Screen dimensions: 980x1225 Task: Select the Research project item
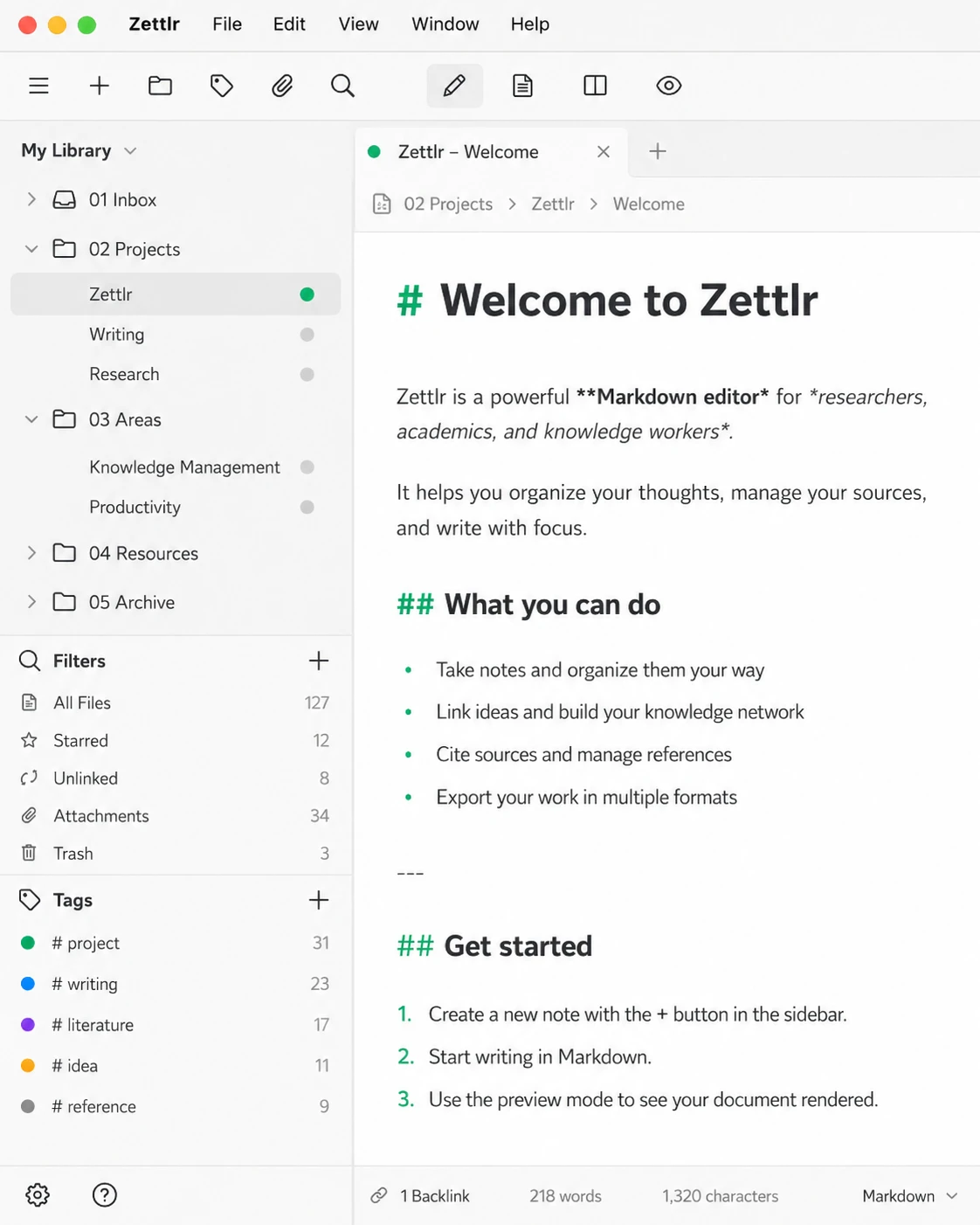point(176,374)
